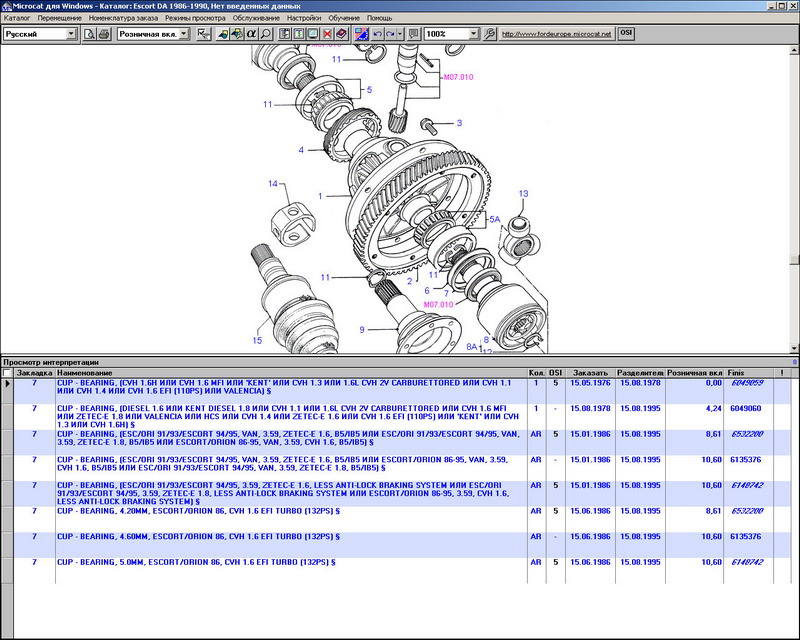This screenshot has width=800, height=640.
Task: Open the Режимы просмотра menu
Action: coord(195,18)
